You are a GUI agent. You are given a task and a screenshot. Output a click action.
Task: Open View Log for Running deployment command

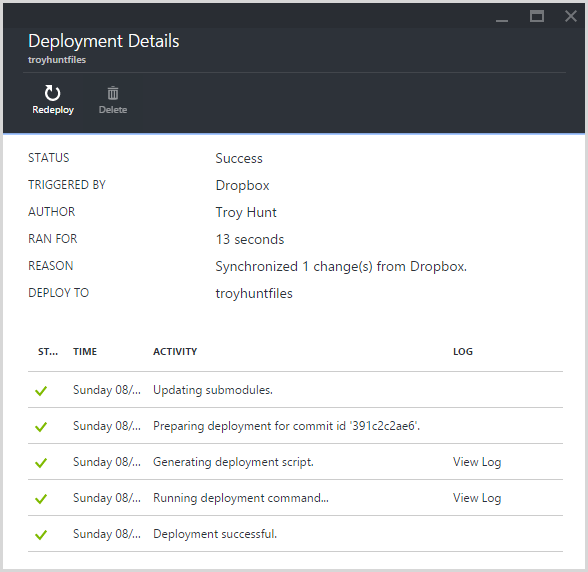(477, 498)
